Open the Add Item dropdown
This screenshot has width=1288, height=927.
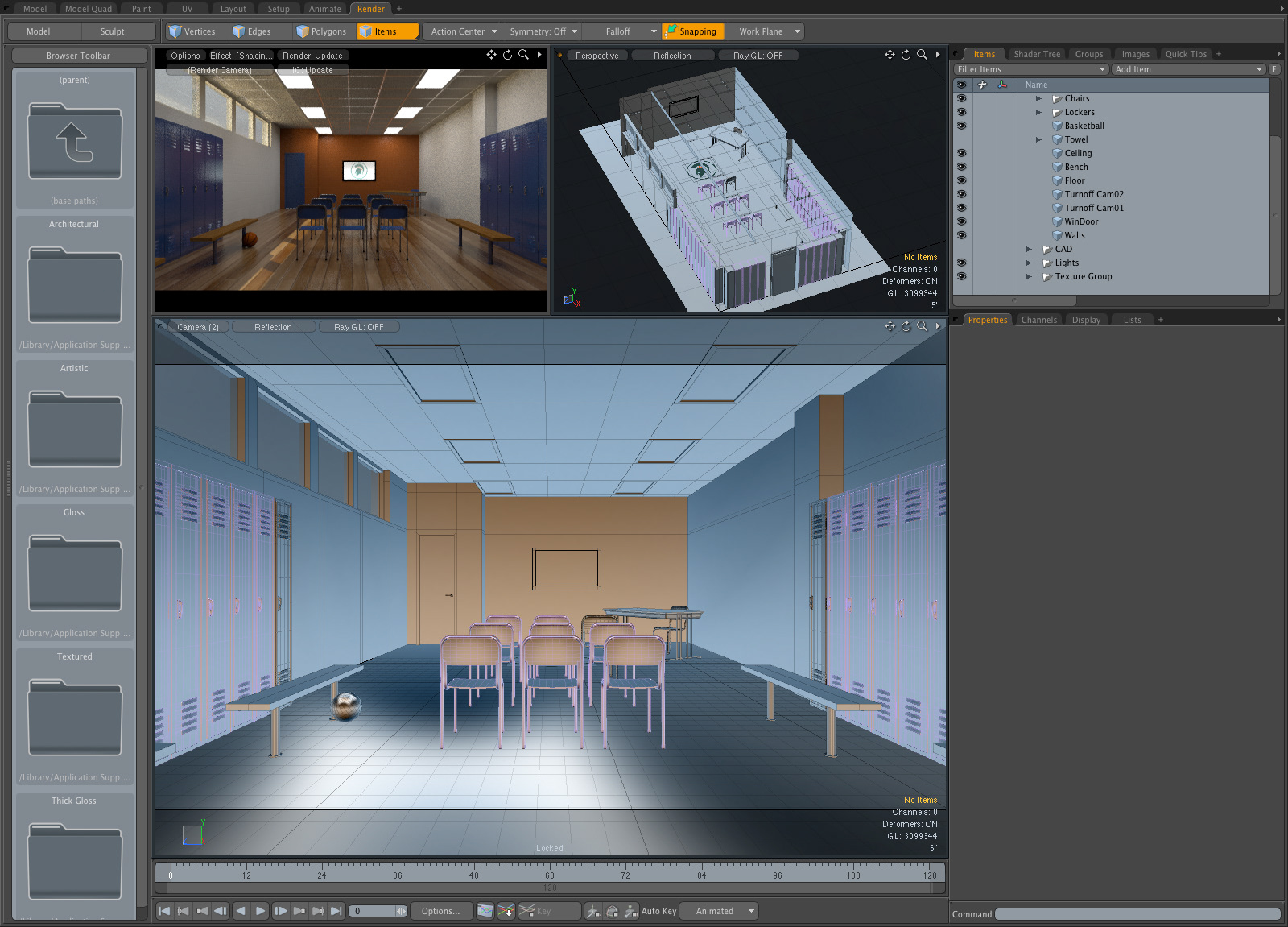tap(1188, 69)
